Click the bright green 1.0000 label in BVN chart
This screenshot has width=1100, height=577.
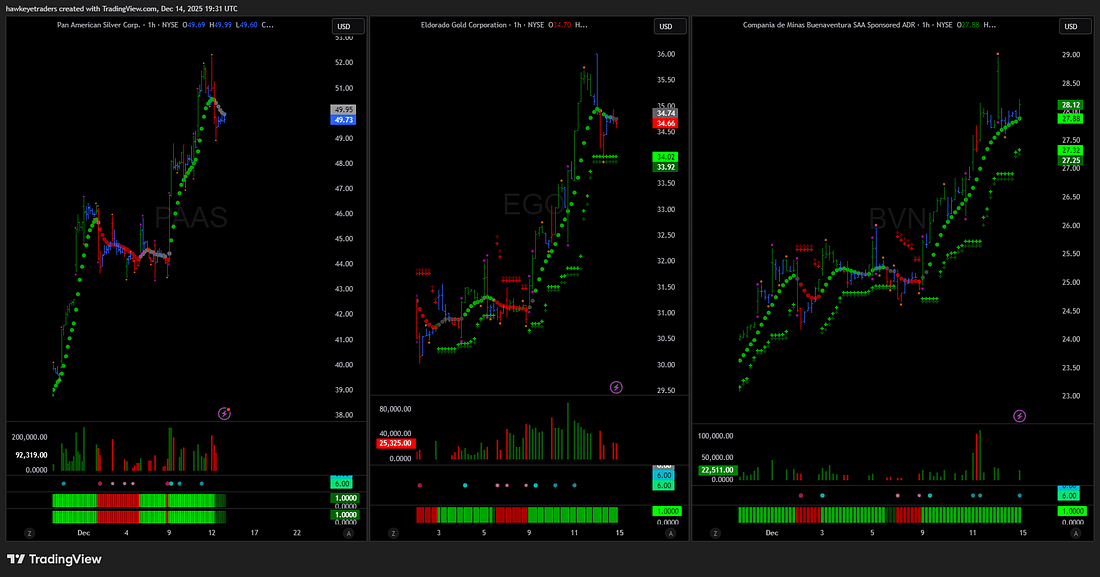[1071, 512]
